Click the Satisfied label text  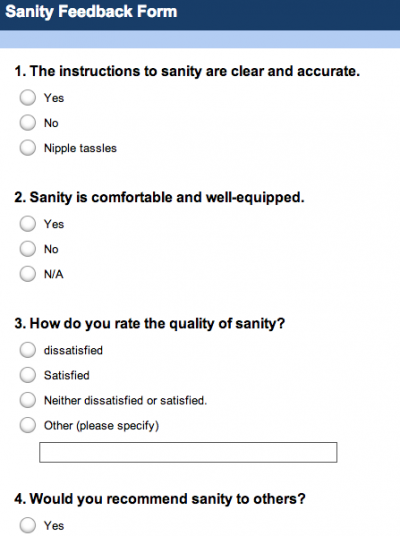click(x=67, y=375)
